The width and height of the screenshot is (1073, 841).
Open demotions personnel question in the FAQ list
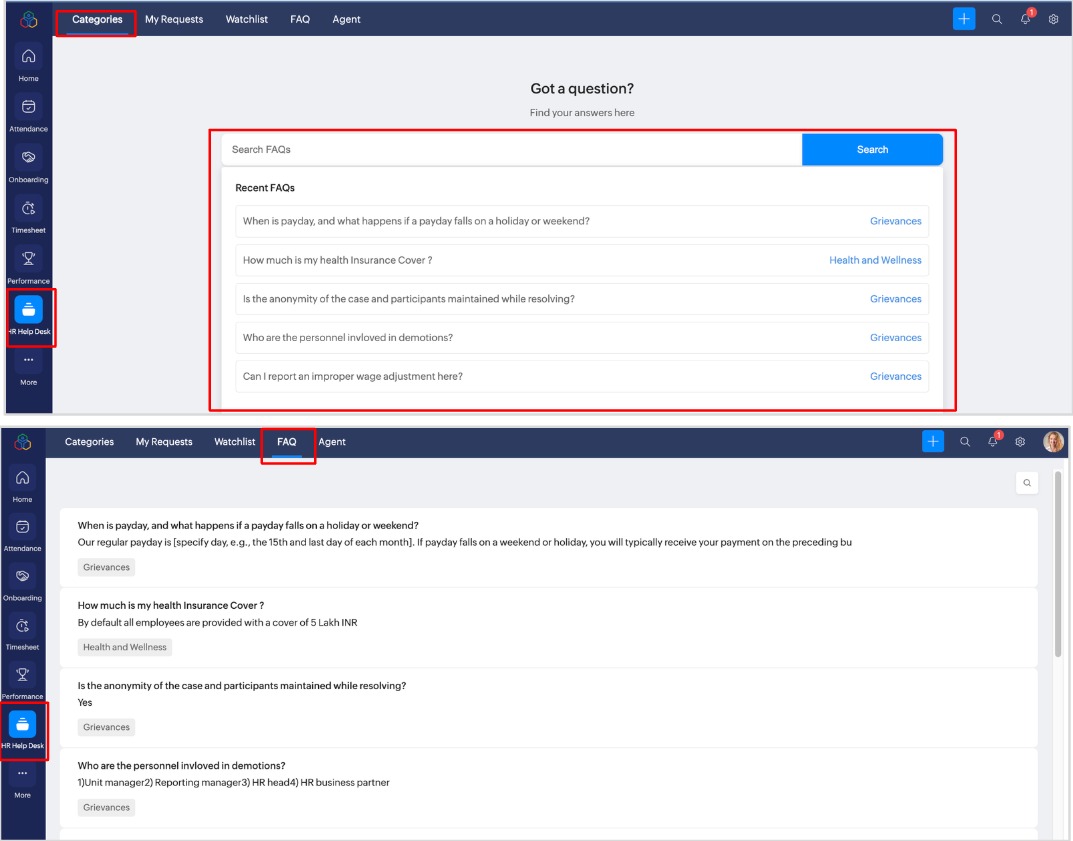click(x=181, y=766)
